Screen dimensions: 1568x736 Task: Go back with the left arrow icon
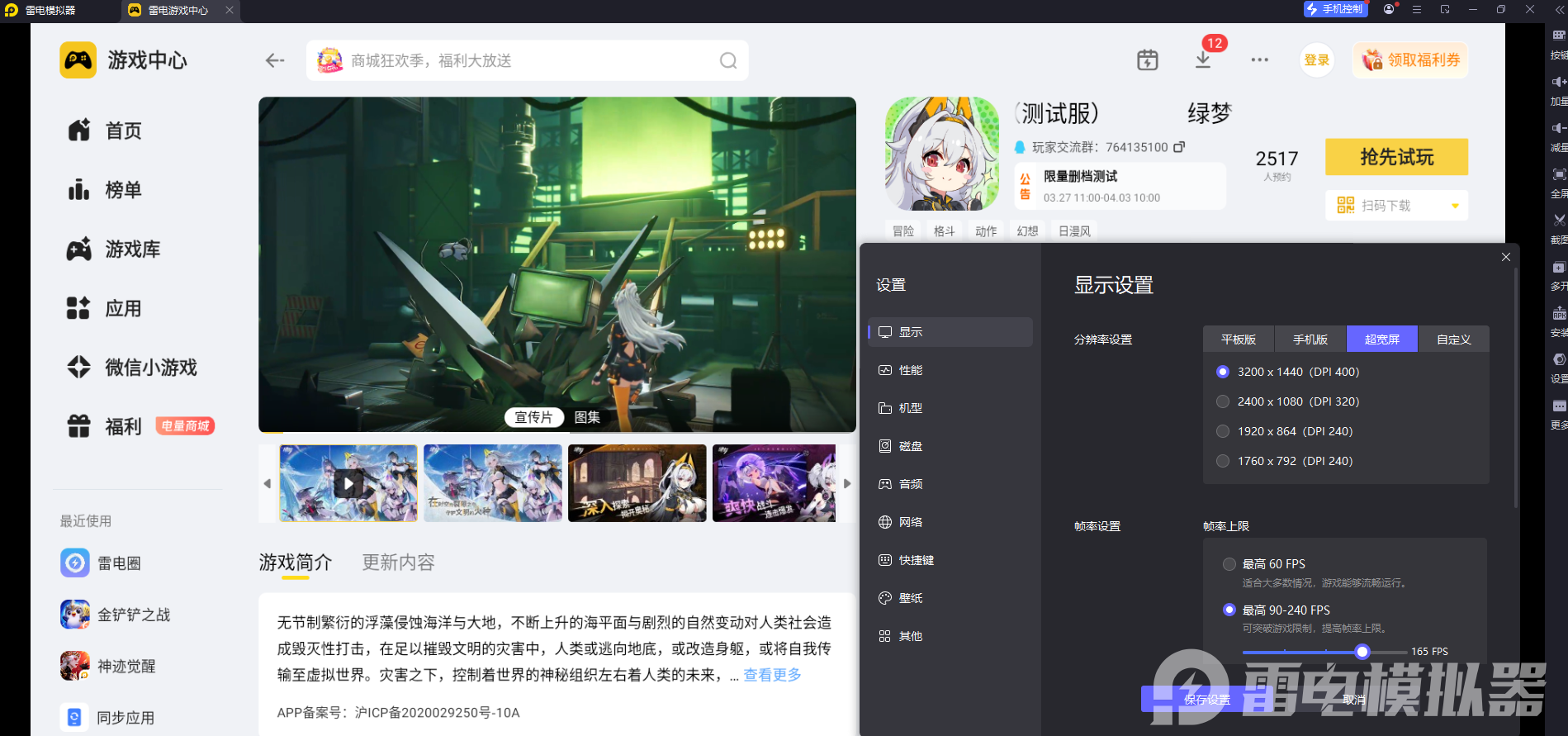275,60
